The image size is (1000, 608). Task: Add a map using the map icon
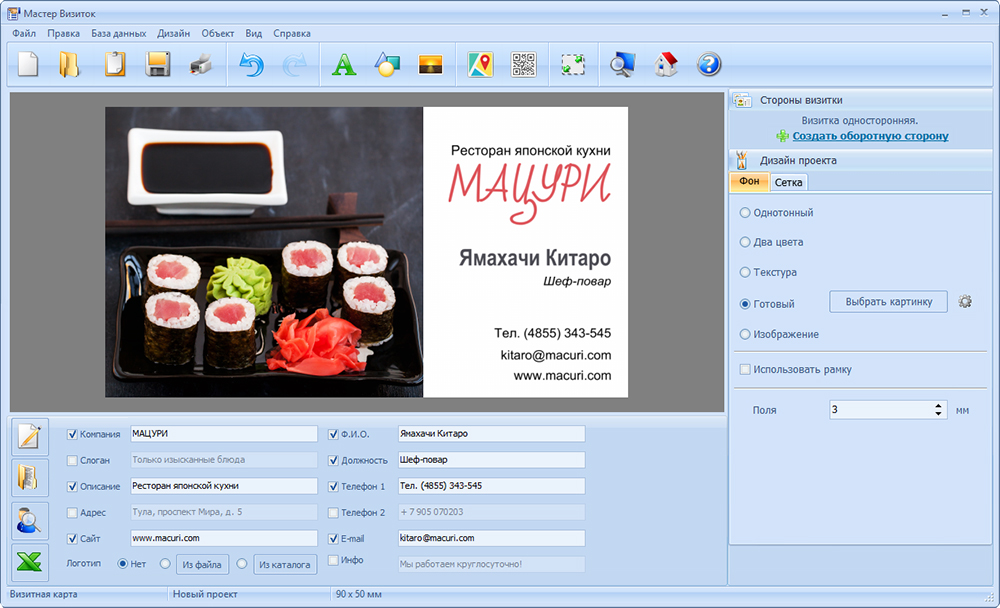click(x=481, y=65)
